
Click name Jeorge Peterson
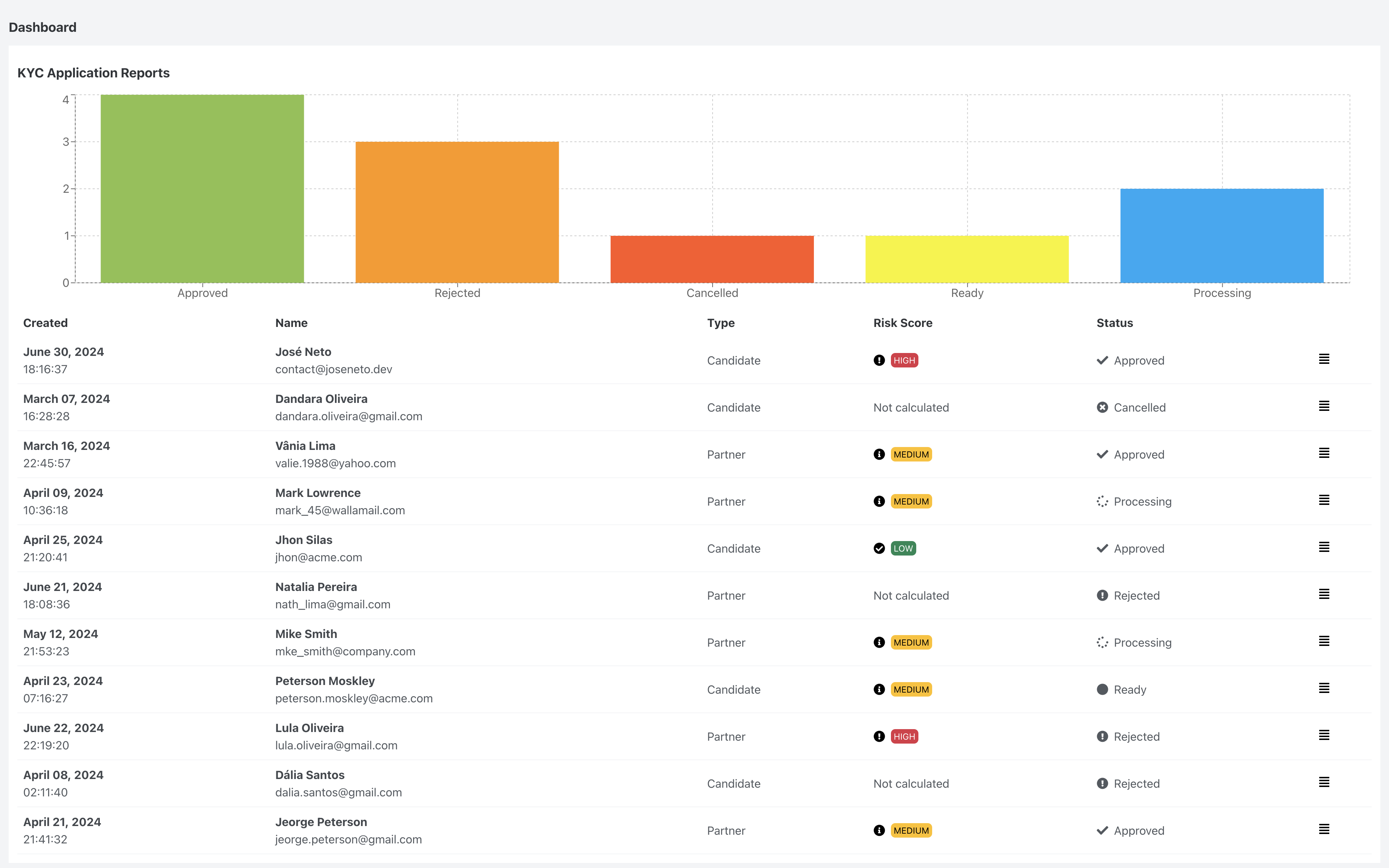click(x=321, y=823)
